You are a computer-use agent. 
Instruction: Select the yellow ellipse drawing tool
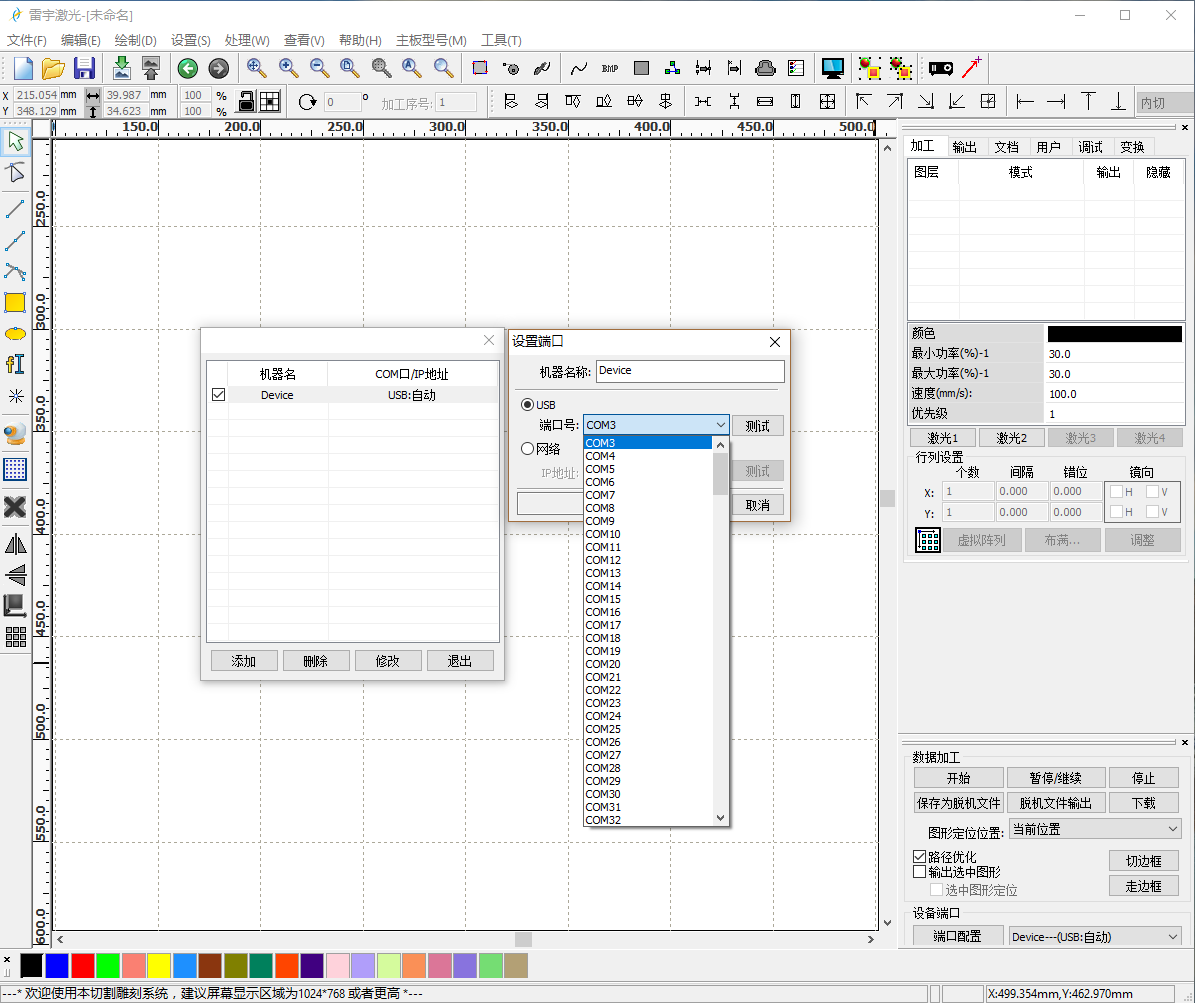(15, 334)
